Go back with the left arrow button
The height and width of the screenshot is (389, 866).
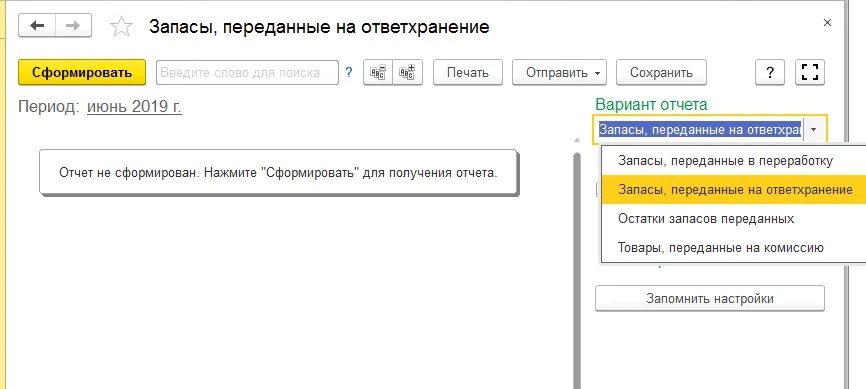[x=37, y=26]
